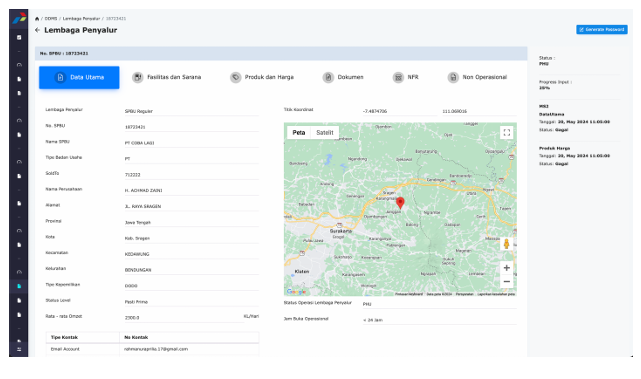Open the Dokumen tab

point(343,77)
